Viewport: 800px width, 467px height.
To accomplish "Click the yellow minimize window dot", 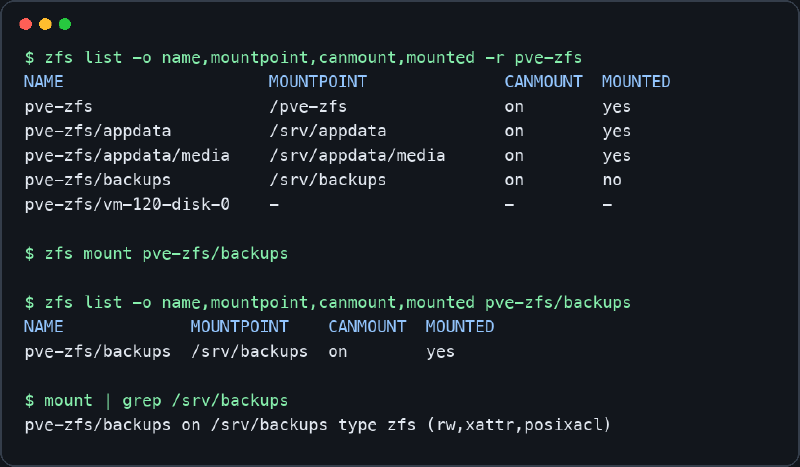I will coord(45,24).
